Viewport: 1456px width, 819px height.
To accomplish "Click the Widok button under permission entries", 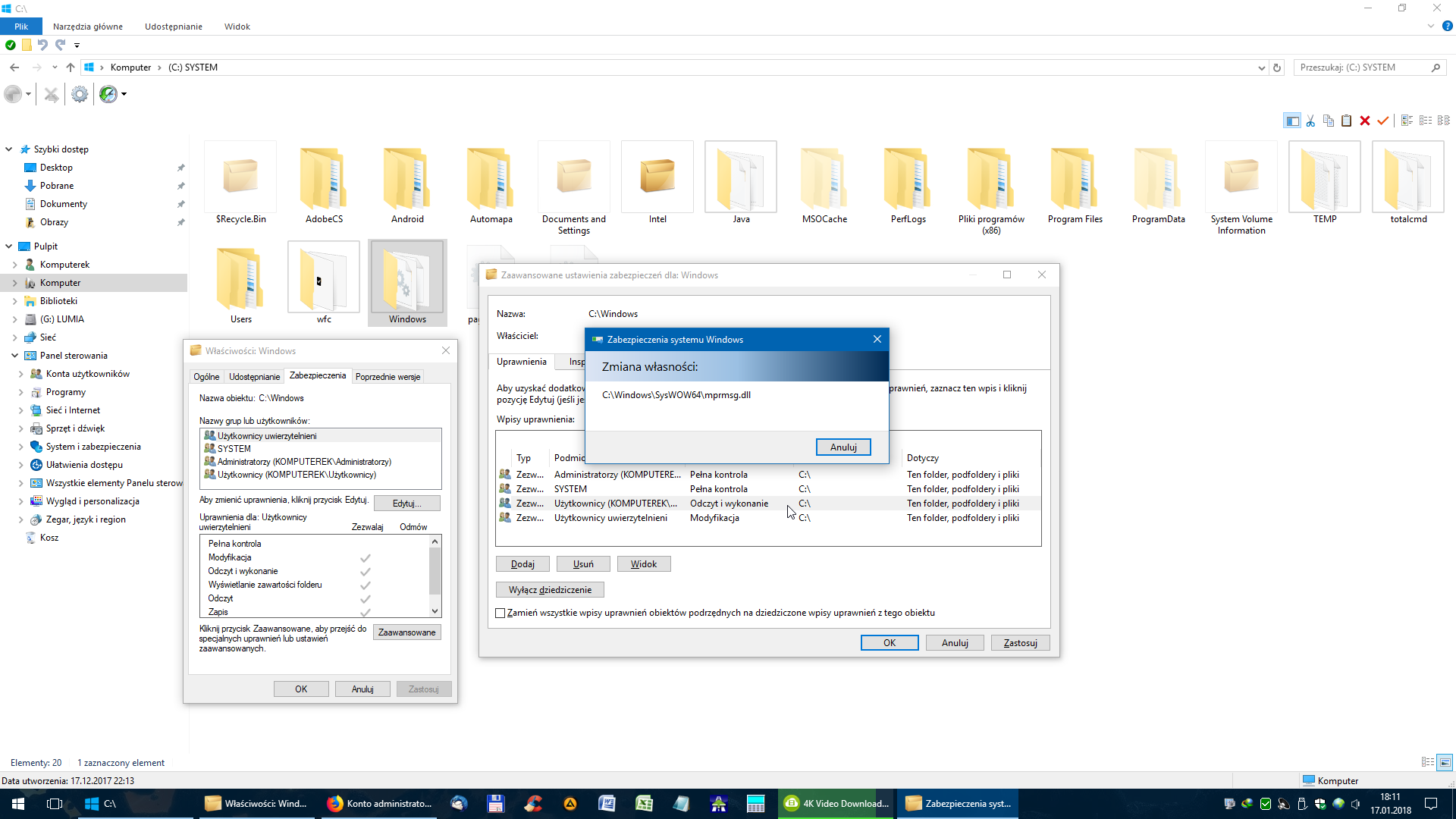I will pyautogui.click(x=644, y=564).
